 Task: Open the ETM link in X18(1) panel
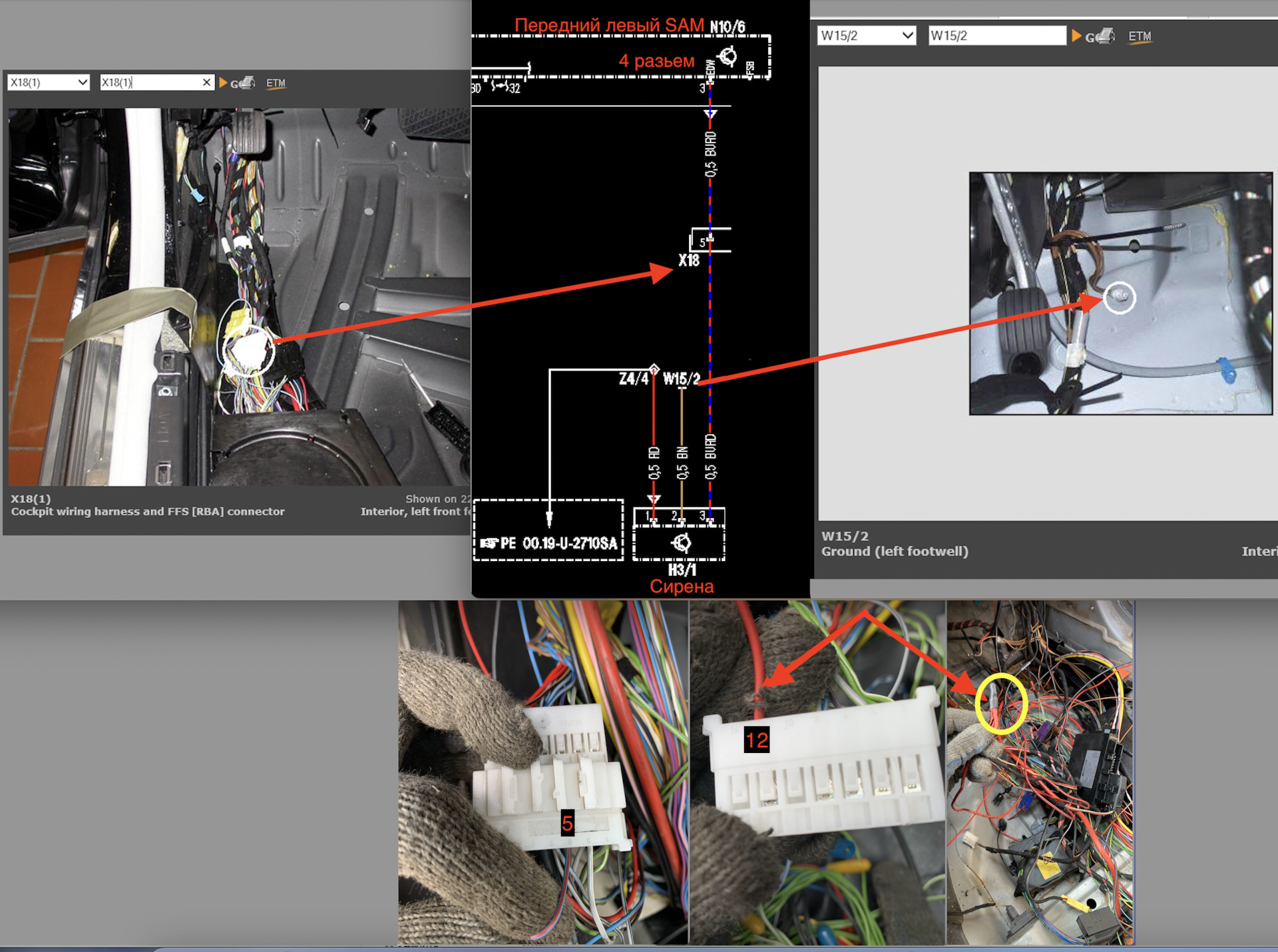[276, 83]
